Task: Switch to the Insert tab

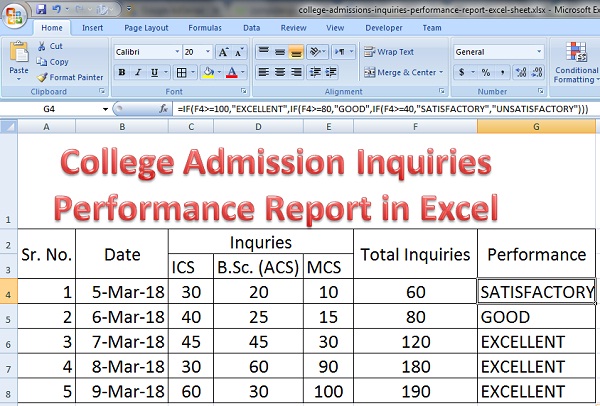Action: 92,28
